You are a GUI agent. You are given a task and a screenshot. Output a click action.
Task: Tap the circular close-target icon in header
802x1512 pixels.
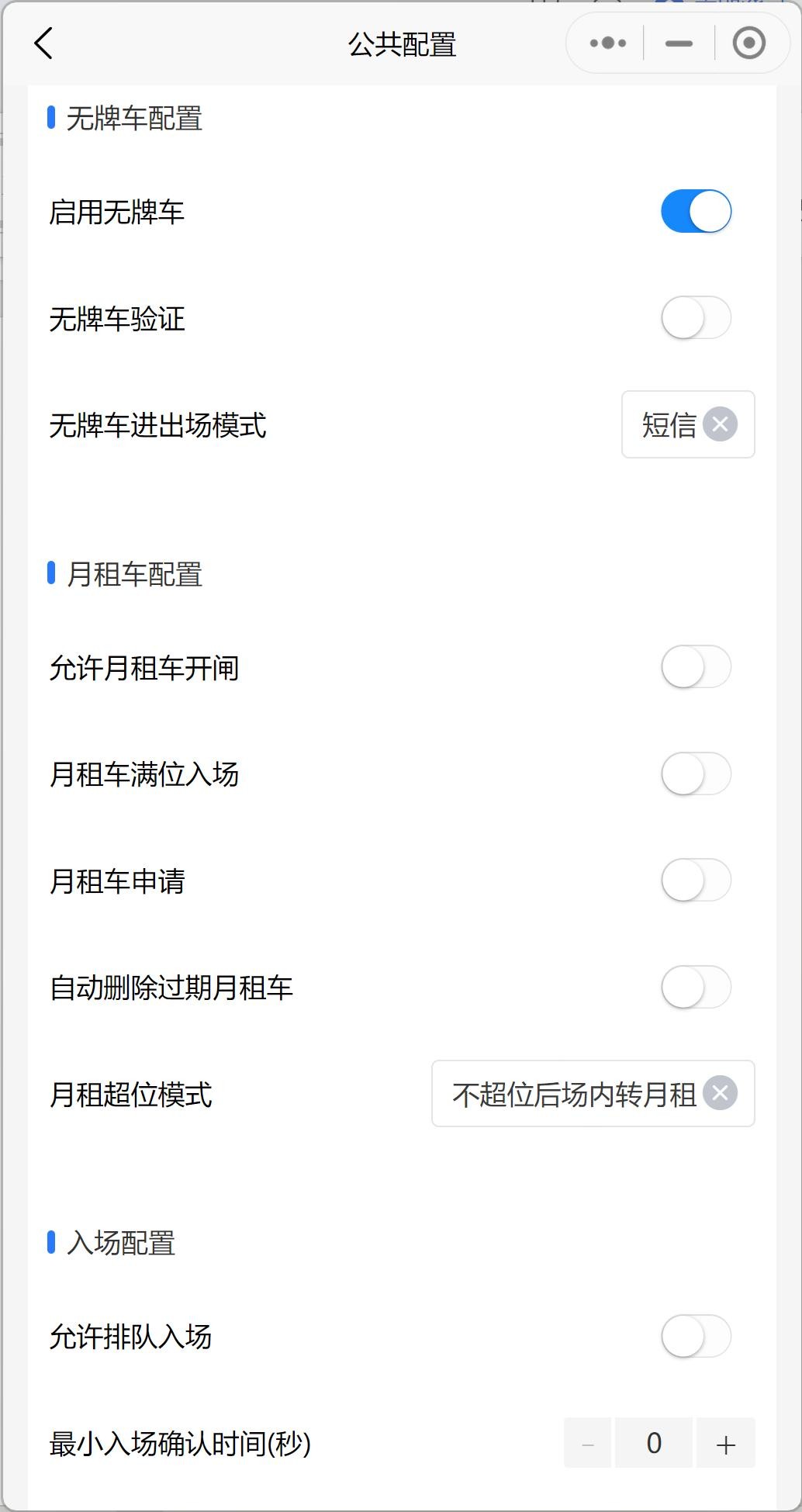coord(749,43)
